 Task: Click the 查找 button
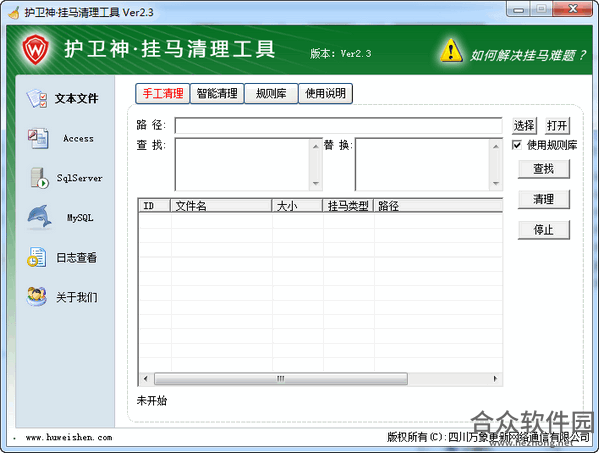(x=544, y=169)
